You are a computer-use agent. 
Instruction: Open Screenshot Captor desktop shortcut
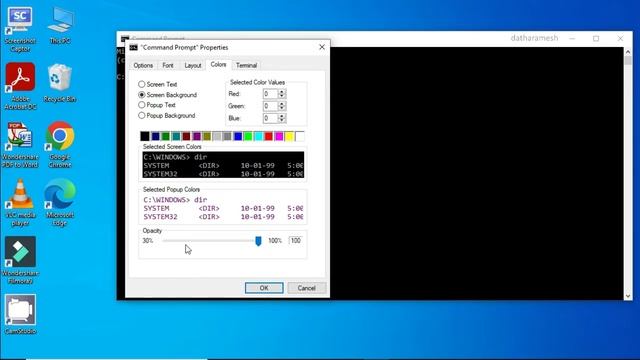coord(20,29)
